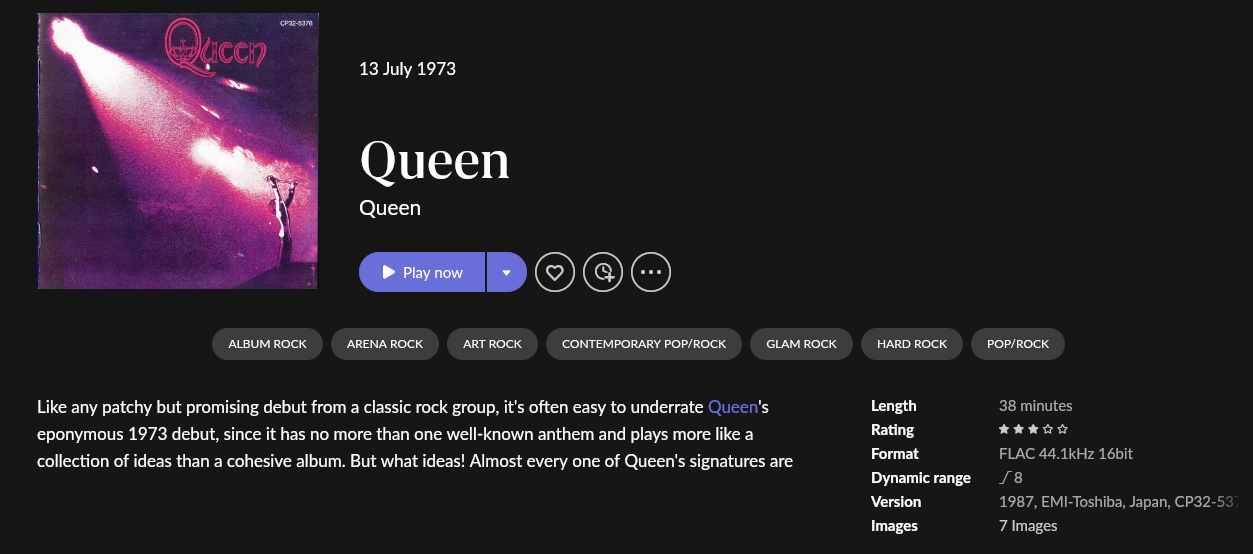
Task: Open the HARD ROCK genre tag
Action: (912, 344)
